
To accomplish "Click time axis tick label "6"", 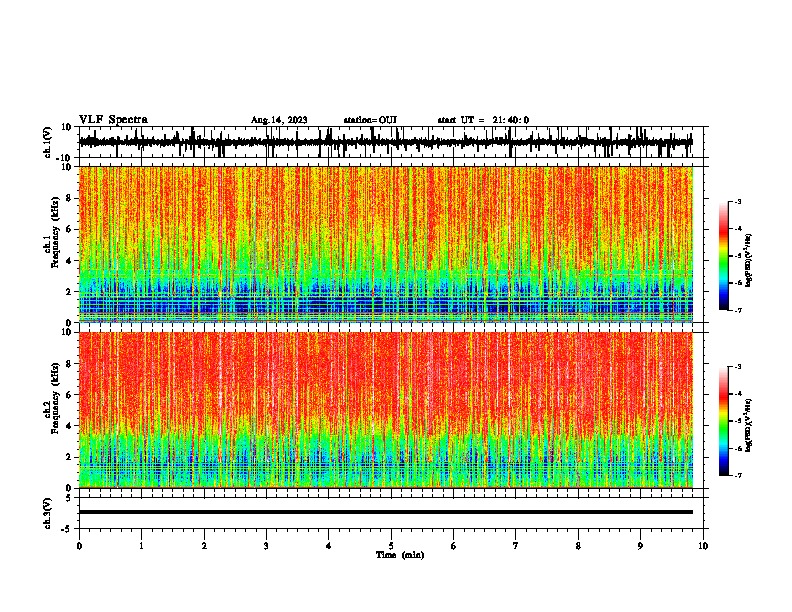I will [454, 546].
